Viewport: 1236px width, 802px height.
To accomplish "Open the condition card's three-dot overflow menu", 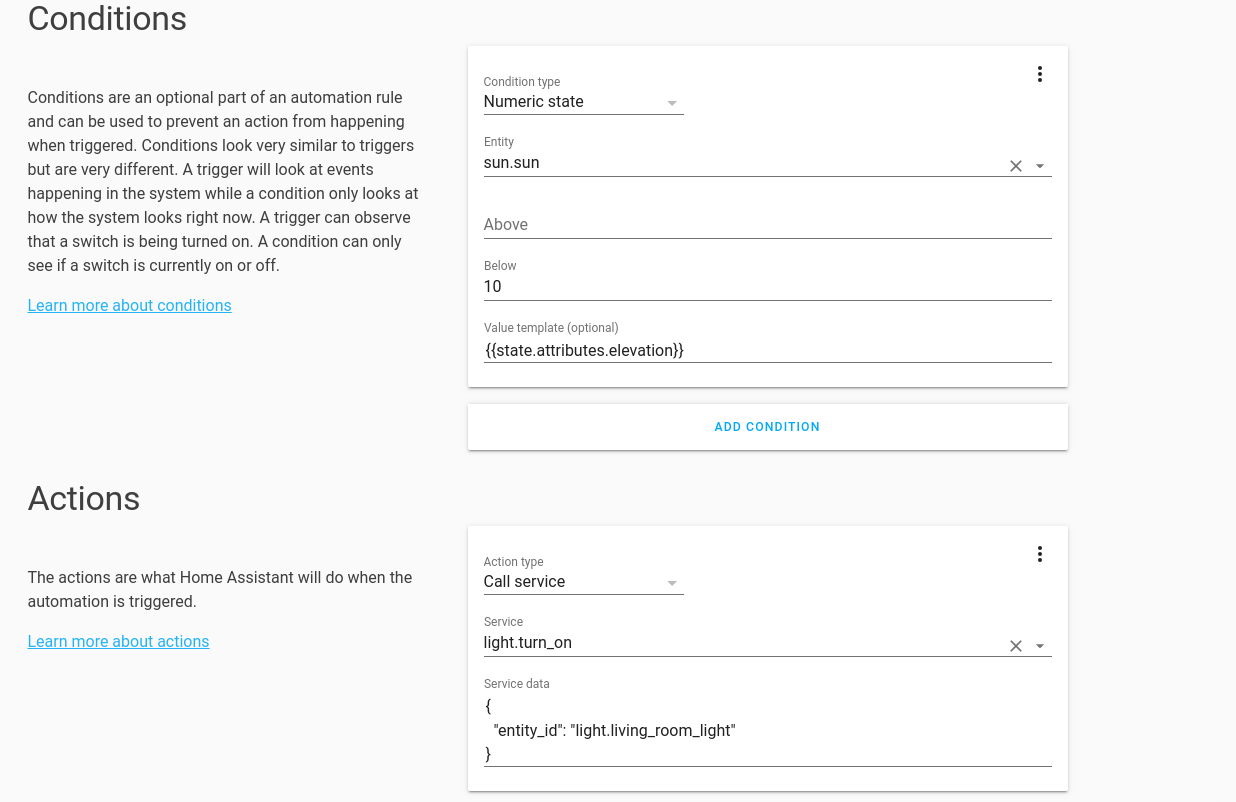I will [x=1039, y=73].
